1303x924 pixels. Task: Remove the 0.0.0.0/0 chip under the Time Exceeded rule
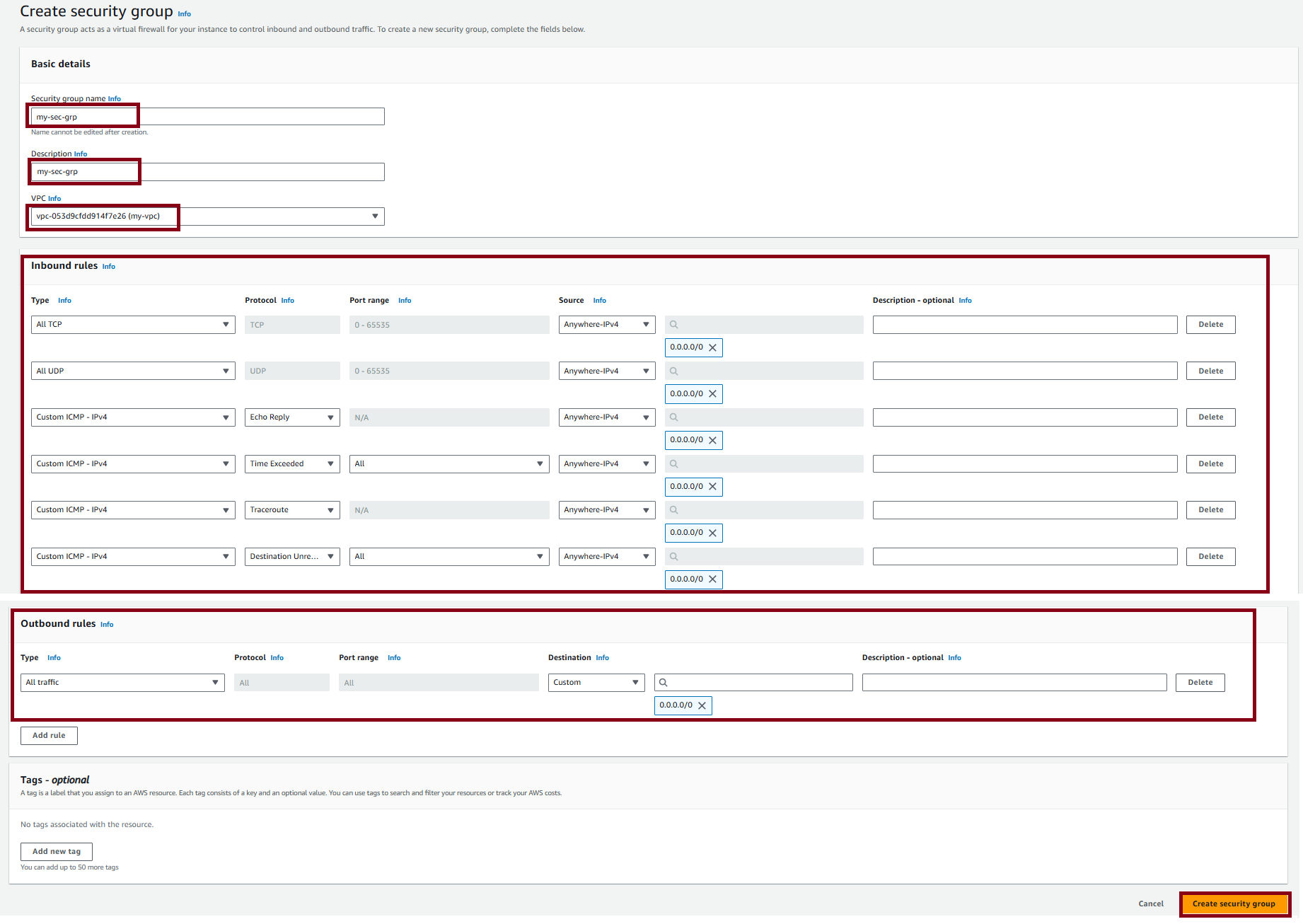712,487
